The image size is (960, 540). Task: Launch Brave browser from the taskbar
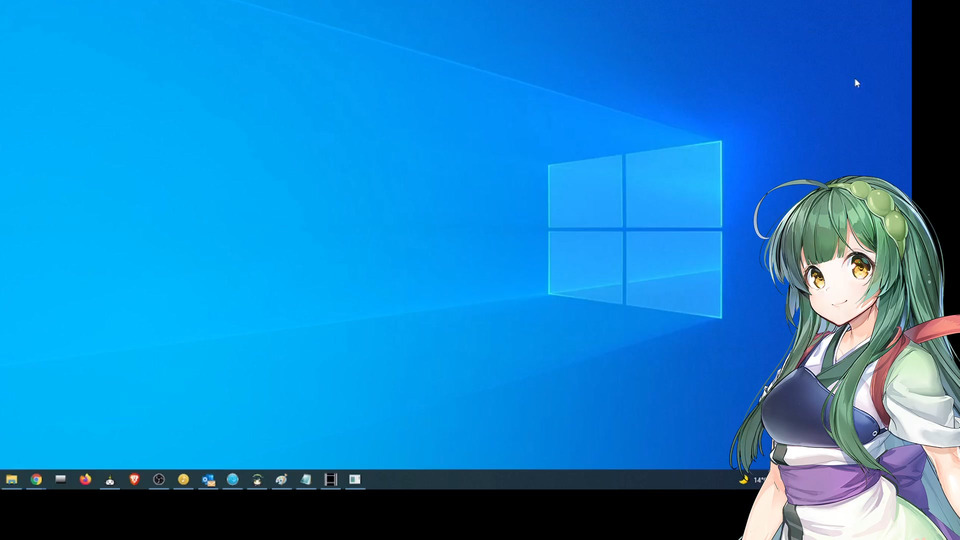(x=134, y=479)
